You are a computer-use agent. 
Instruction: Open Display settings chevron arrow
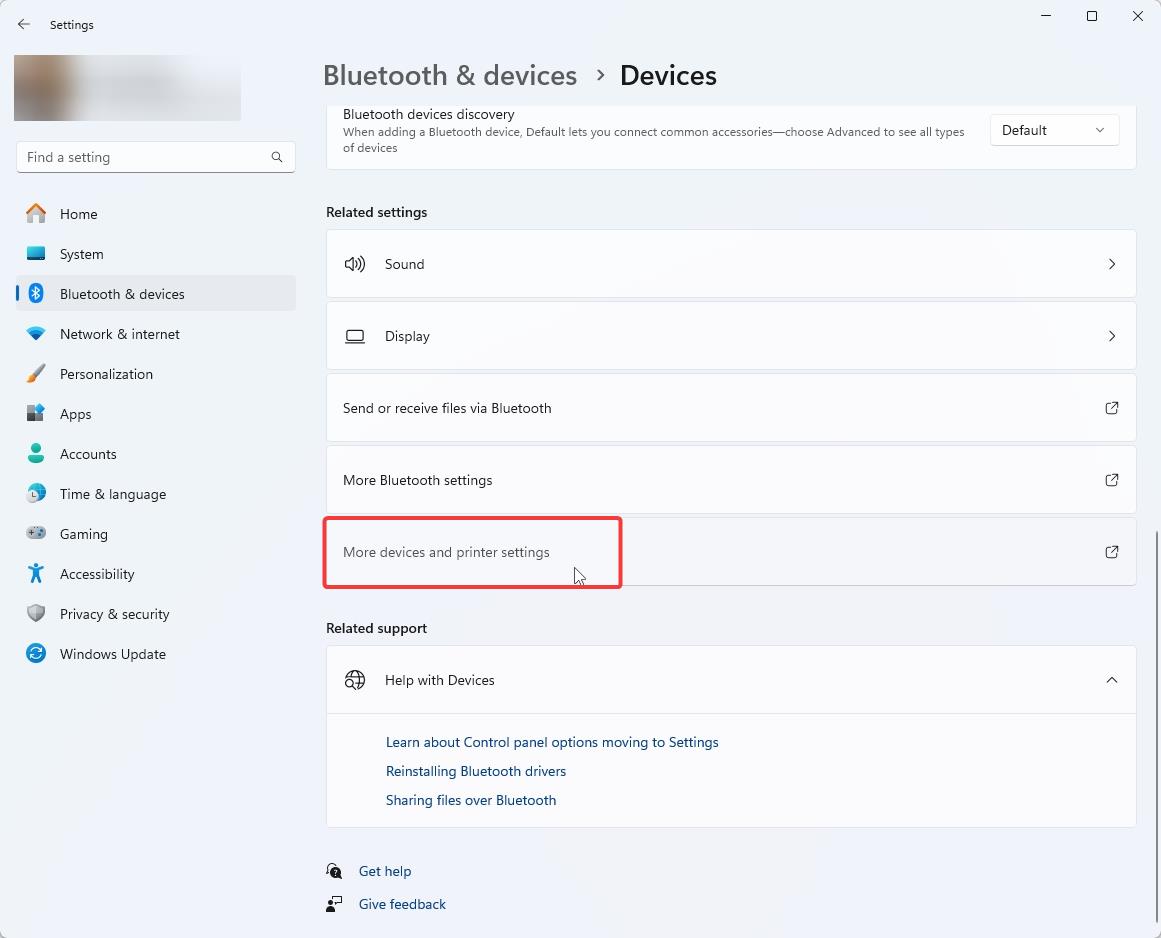coord(1111,336)
